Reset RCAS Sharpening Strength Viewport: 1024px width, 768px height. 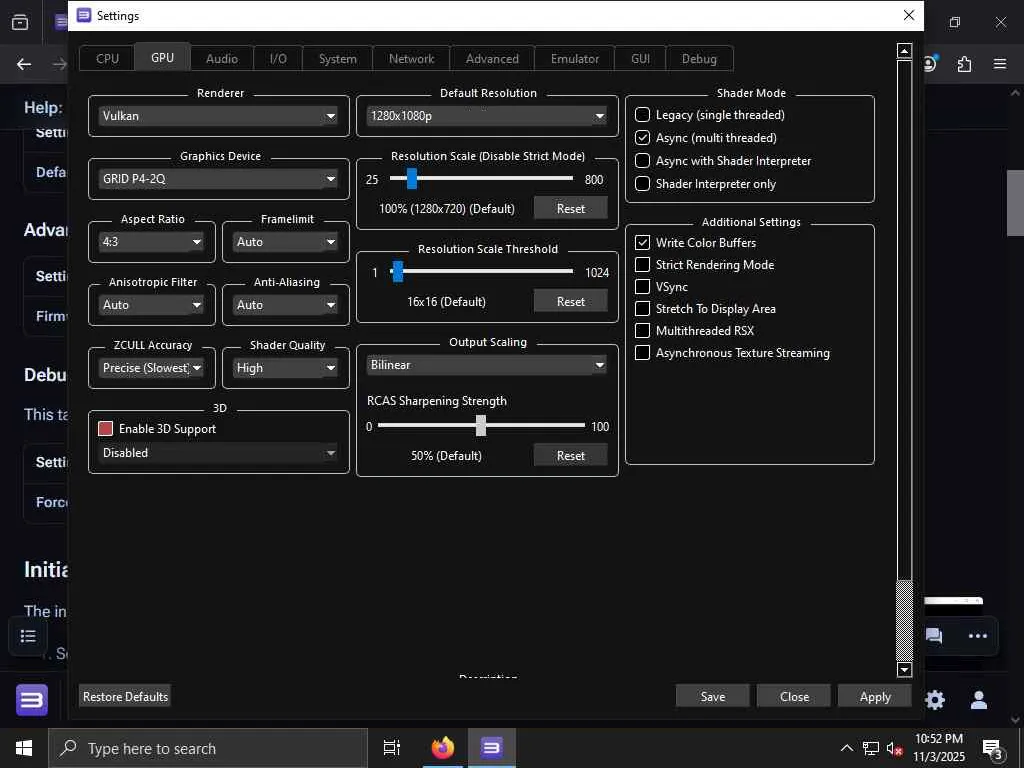tap(570, 456)
